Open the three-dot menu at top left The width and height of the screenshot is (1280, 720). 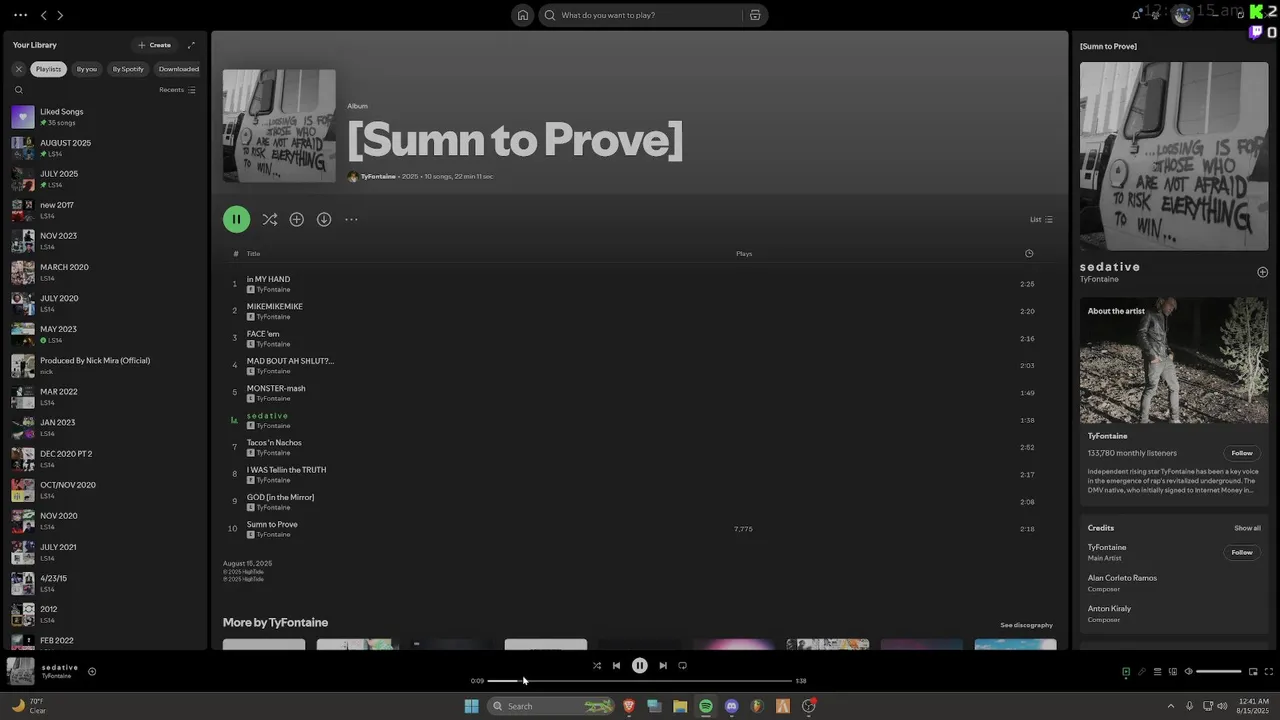20,15
